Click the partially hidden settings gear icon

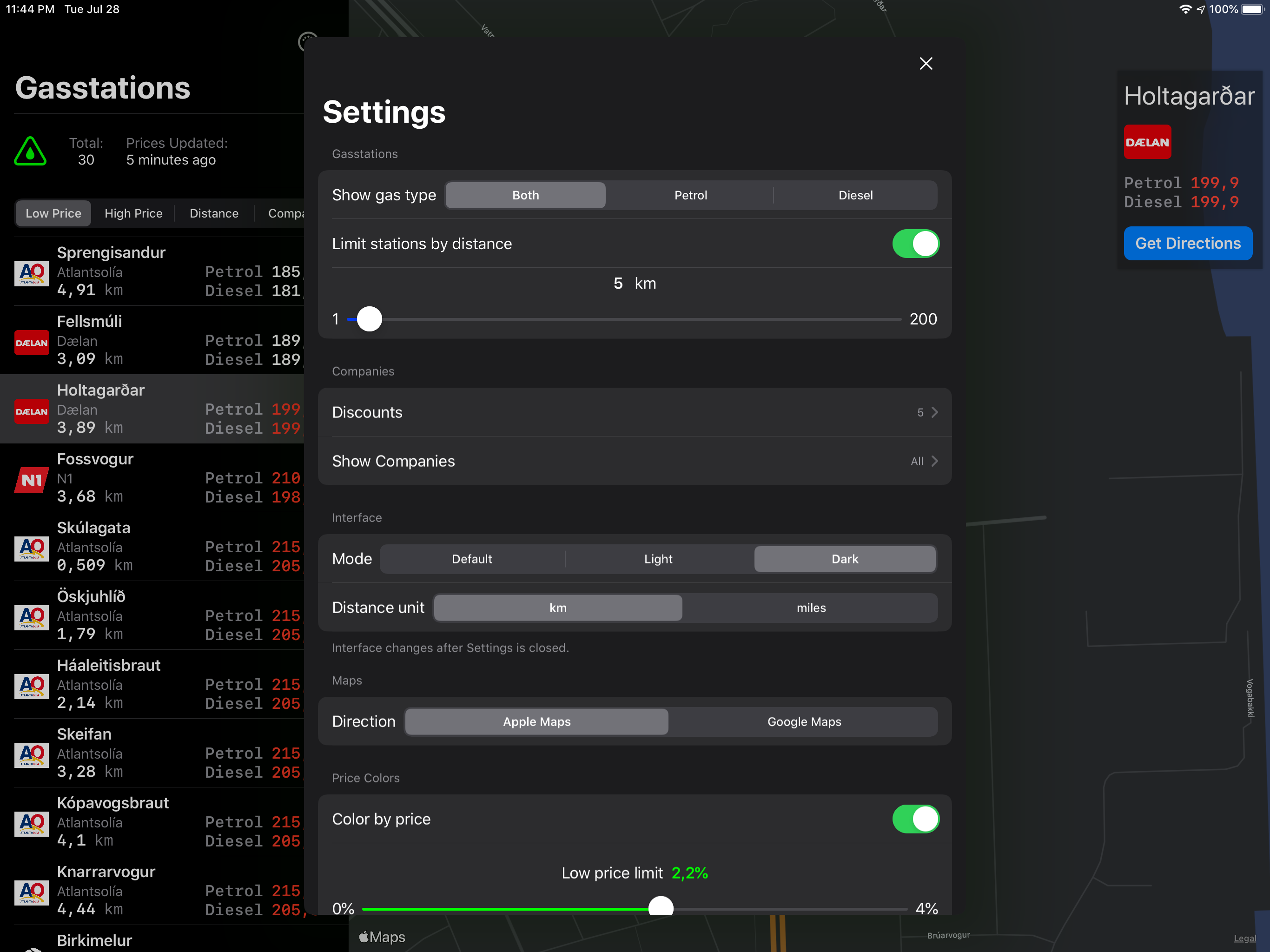305,39
